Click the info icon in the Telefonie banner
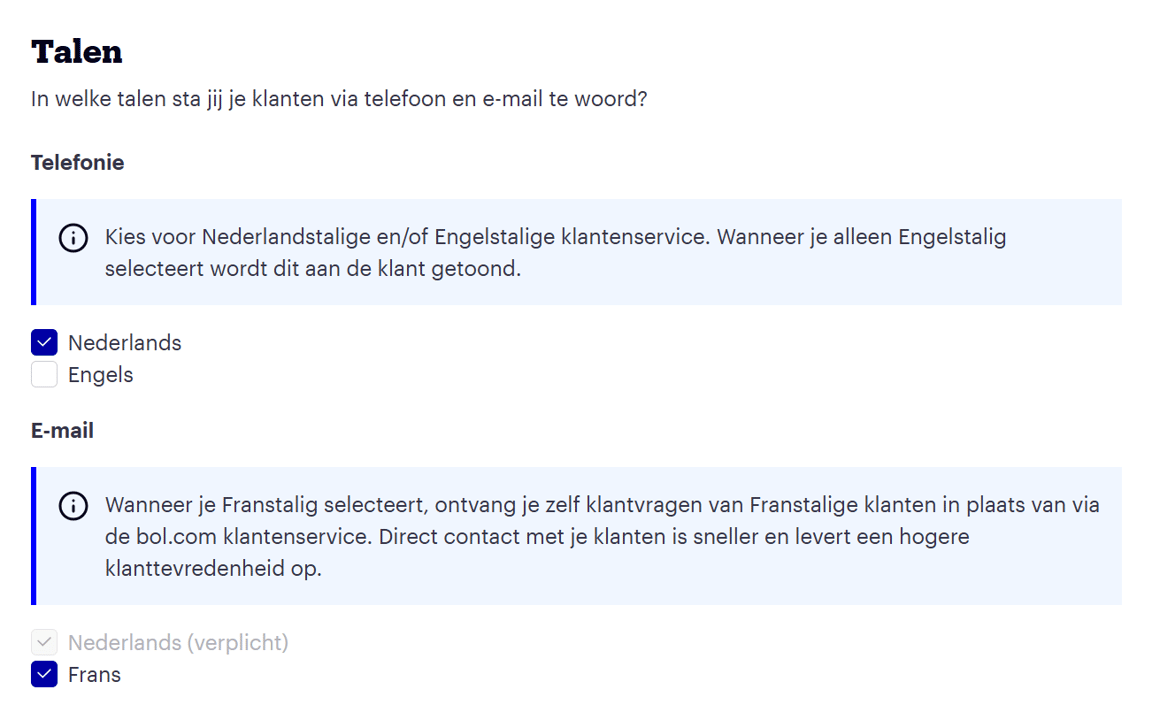The width and height of the screenshot is (1152, 720). pos(72,238)
